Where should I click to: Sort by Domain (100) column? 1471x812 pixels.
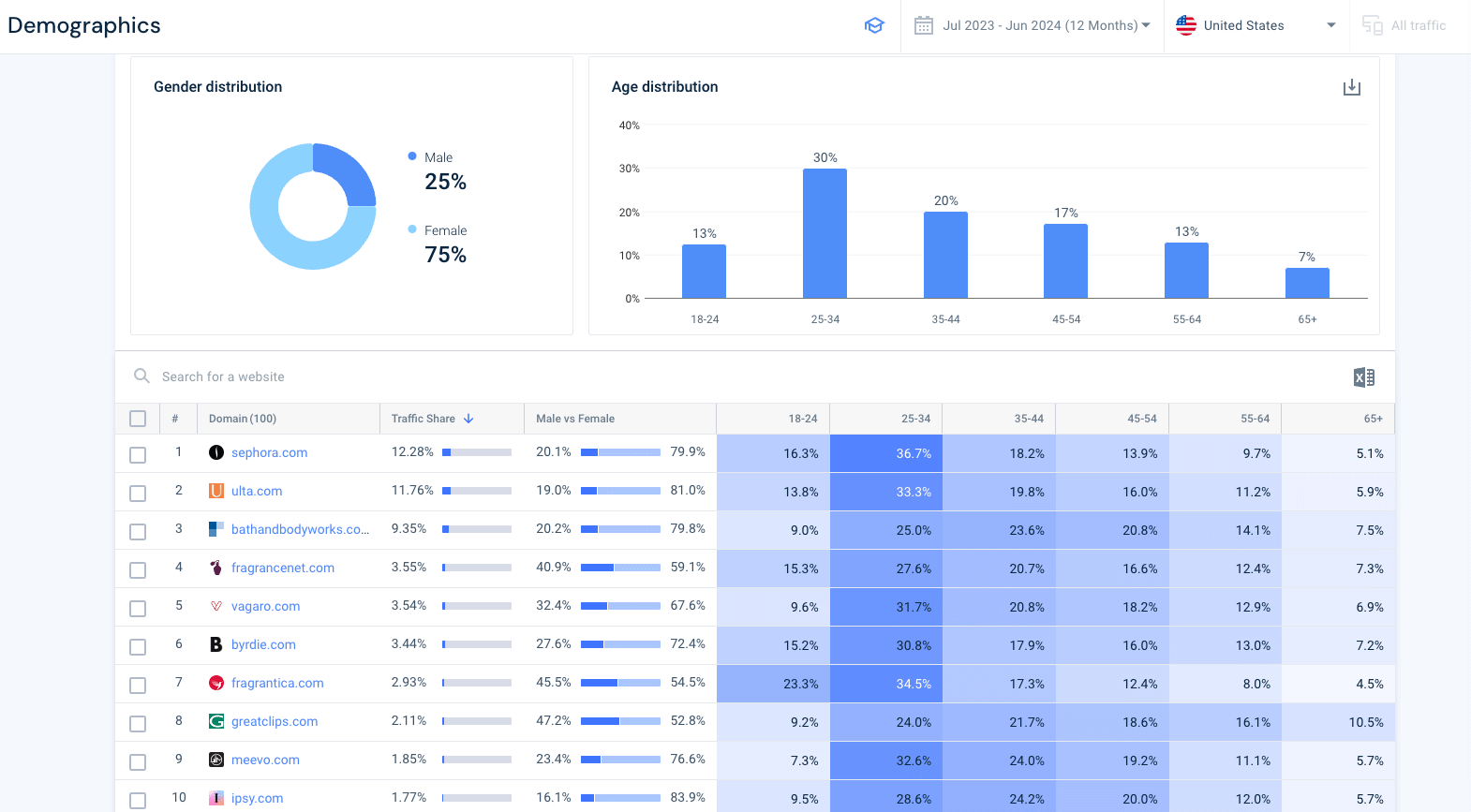coord(243,419)
